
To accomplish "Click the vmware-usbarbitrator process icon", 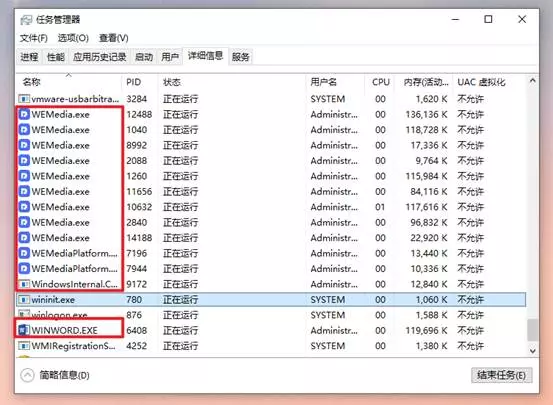I will [x=24, y=99].
